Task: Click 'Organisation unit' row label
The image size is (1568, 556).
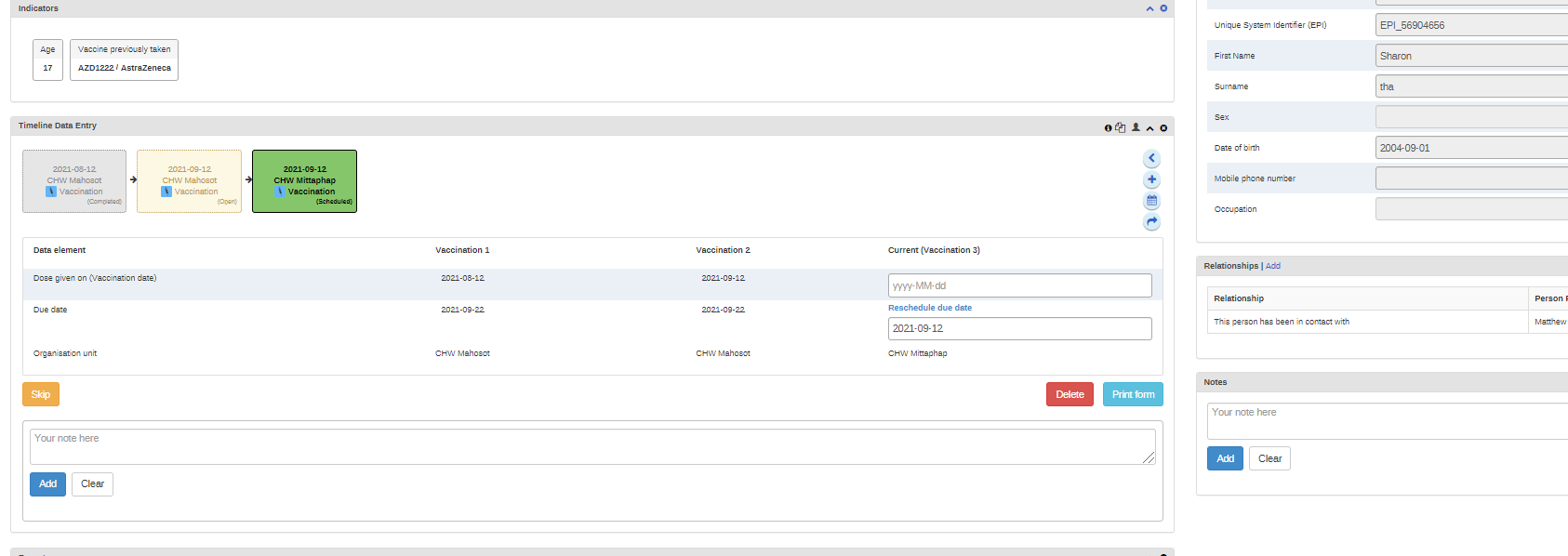Action: pyautogui.click(x=65, y=353)
